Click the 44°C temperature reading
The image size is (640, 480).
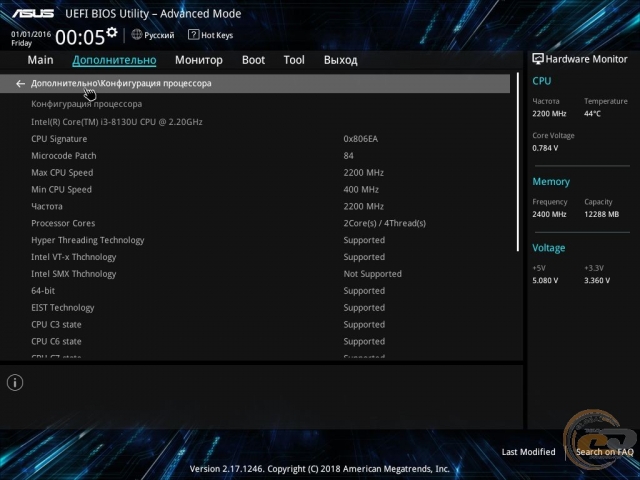pos(592,113)
